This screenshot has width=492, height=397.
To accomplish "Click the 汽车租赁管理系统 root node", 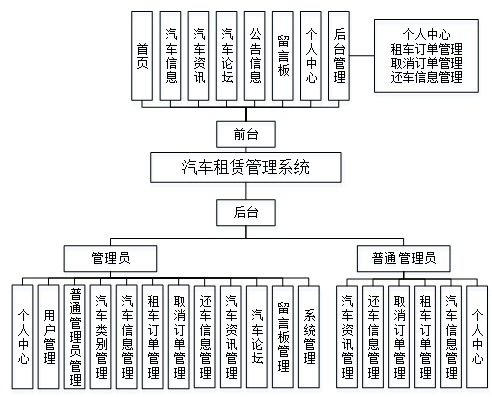I will [x=246, y=167].
